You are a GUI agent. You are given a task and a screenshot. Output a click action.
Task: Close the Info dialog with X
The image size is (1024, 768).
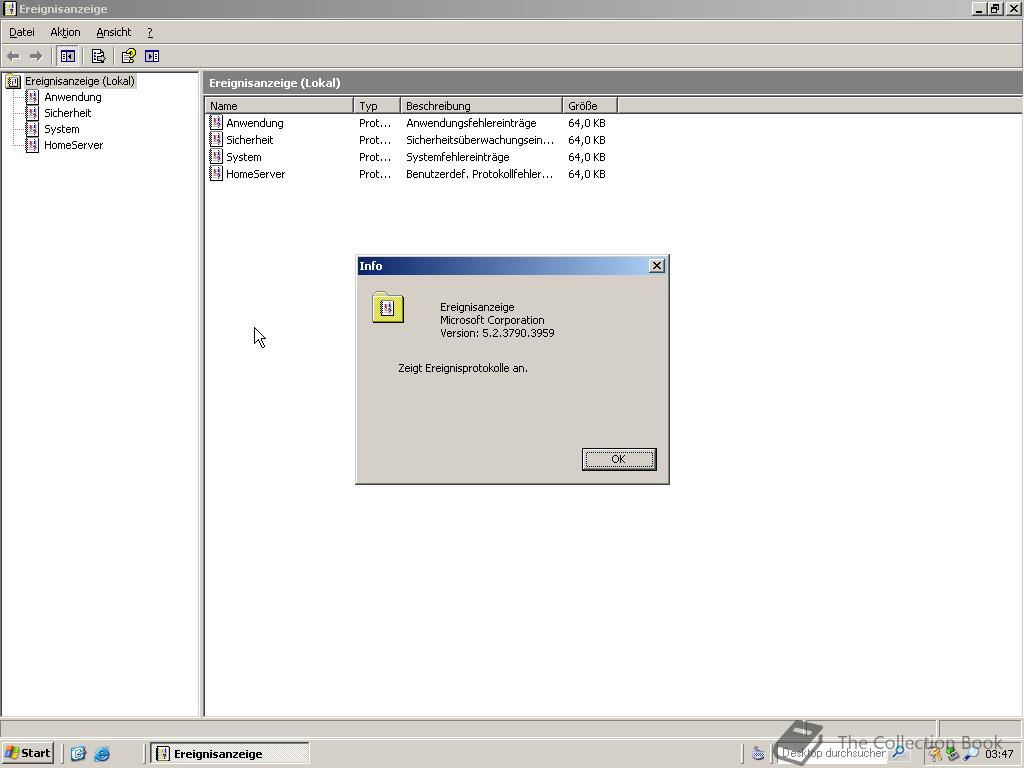(x=657, y=265)
